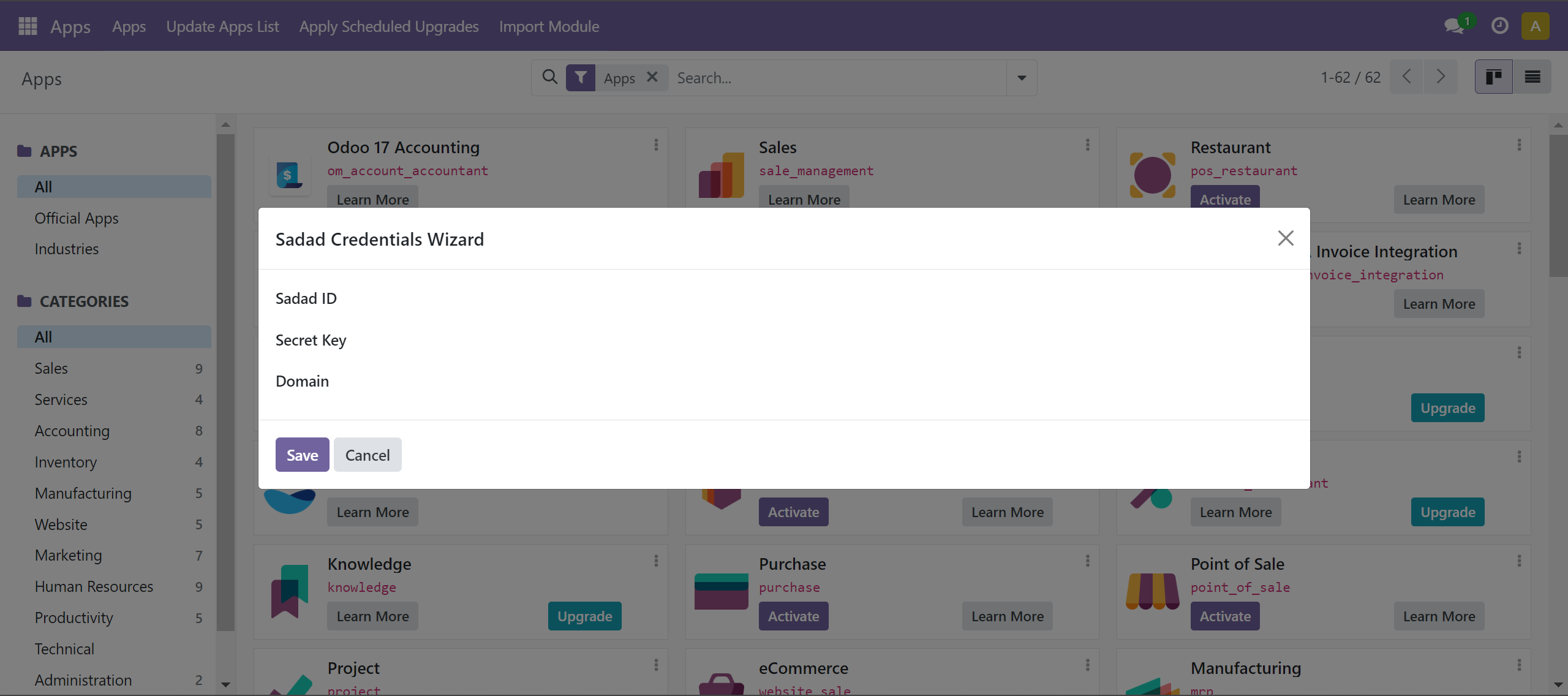
Task: Open options menu on Invoice Integration card
Action: click(x=1519, y=249)
